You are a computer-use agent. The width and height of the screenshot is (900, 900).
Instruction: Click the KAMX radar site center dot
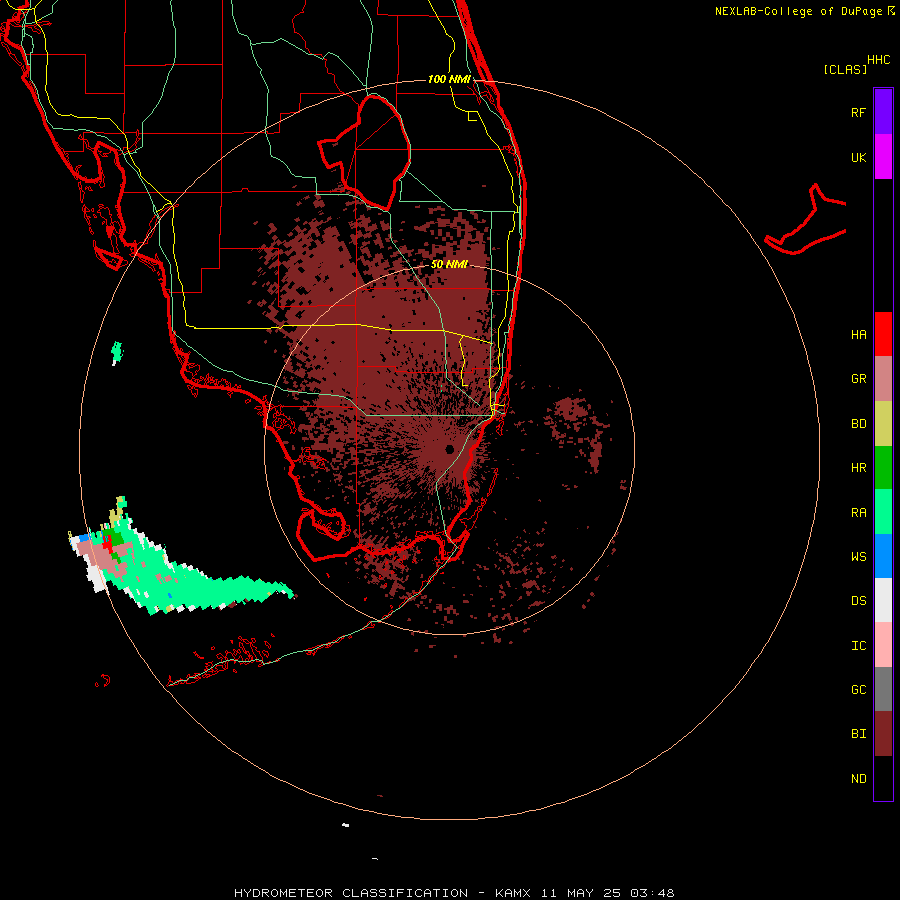[x=449, y=449]
